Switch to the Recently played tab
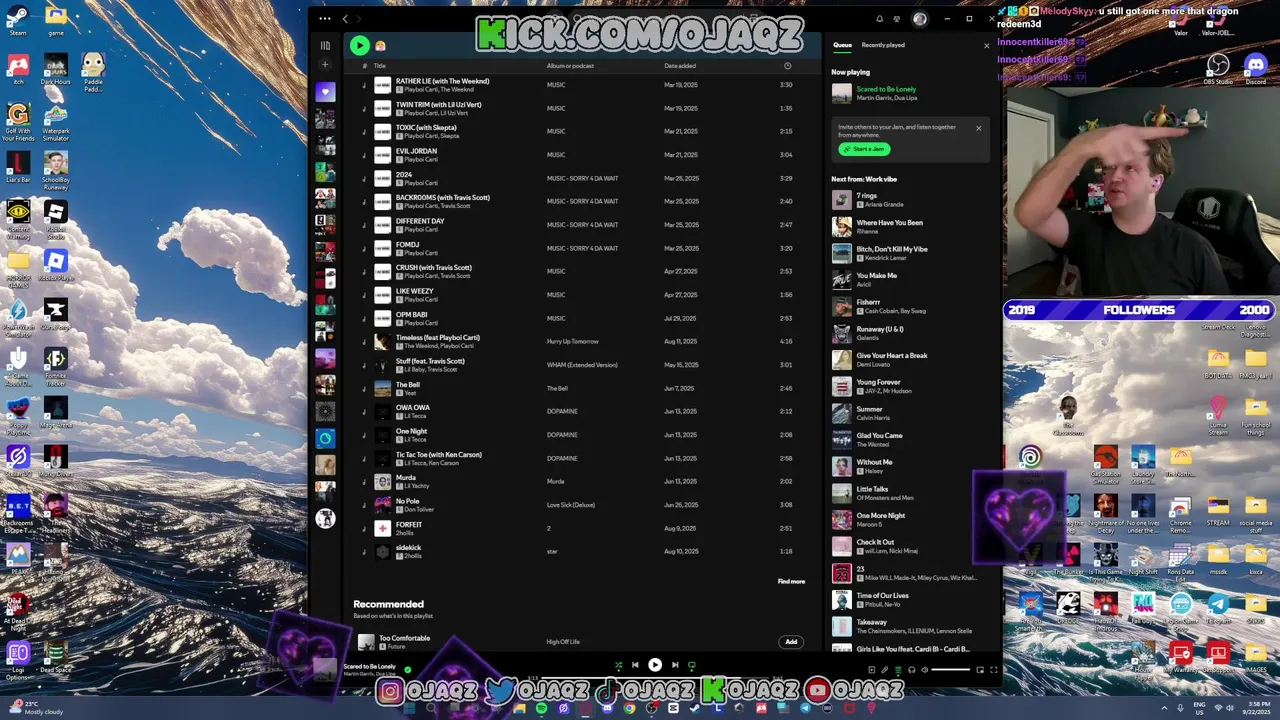Viewport: 1280px width, 720px height. pyautogui.click(x=883, y=45)
